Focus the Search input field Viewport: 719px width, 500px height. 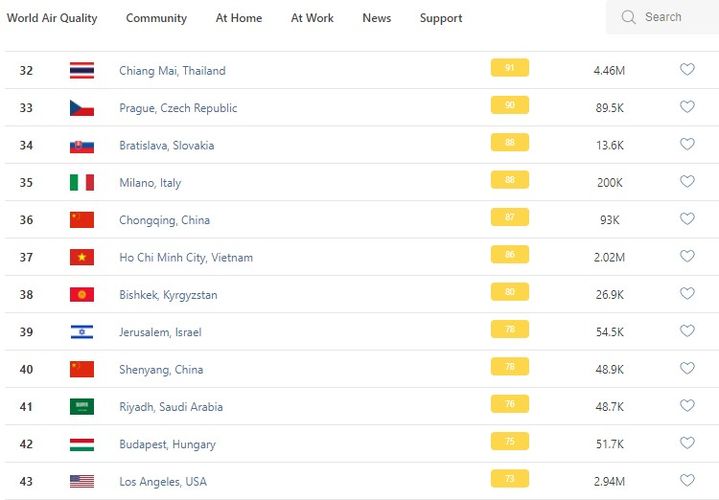point(672,17)
